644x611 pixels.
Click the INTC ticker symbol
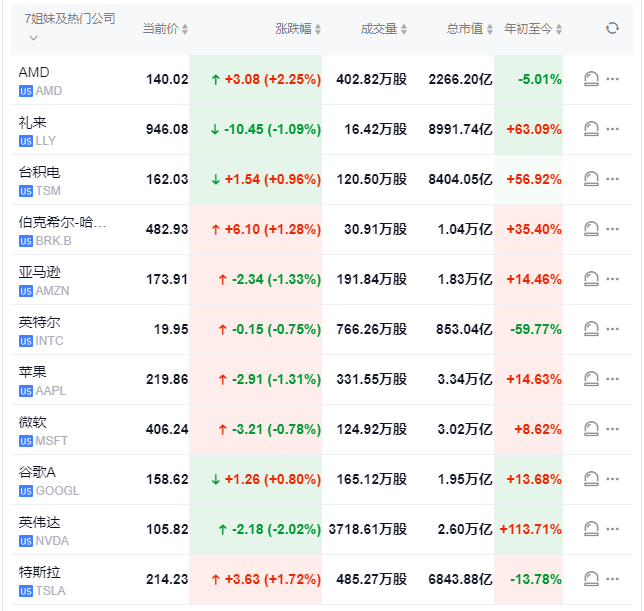tap(49, 341)
